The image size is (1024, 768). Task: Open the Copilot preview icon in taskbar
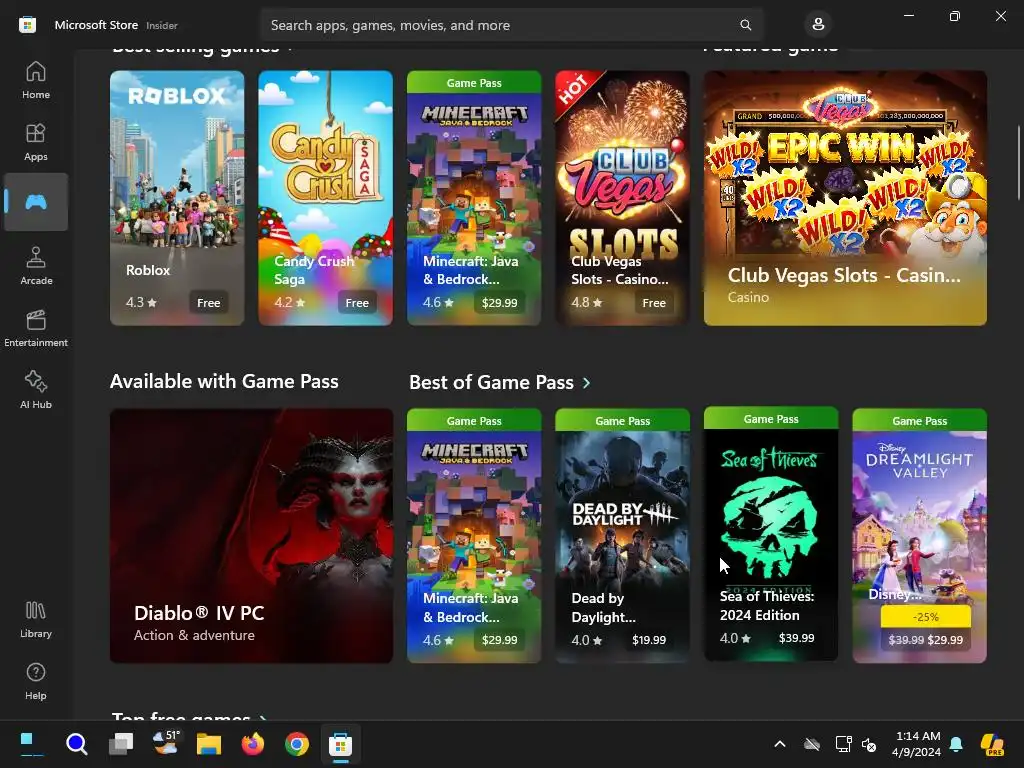(992, 744)
